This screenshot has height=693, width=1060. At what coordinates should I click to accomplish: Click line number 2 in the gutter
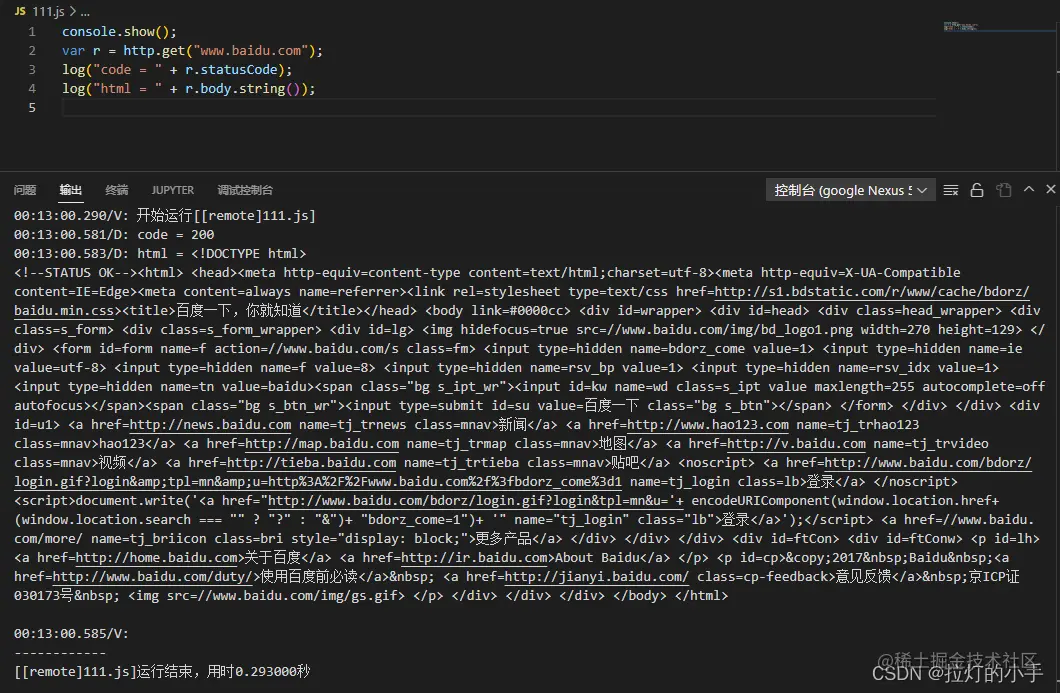click(32, 51)
